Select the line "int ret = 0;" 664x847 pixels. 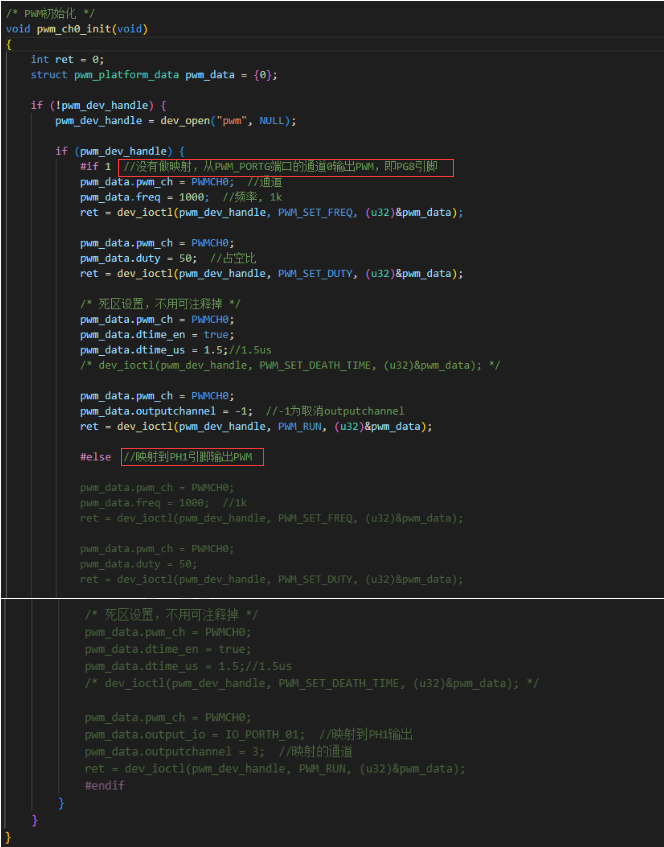pyautogui.click(x=67, y=59)
